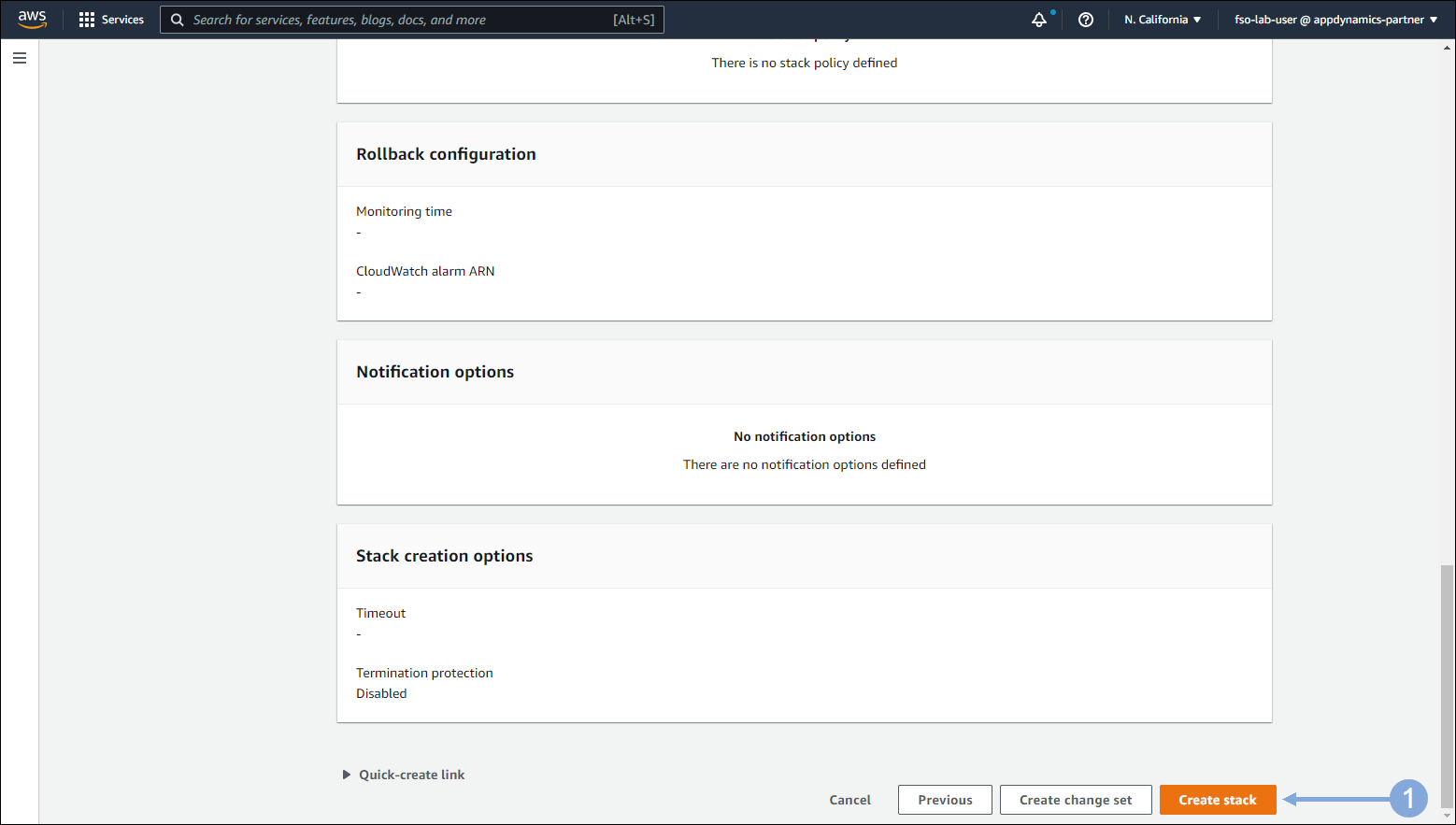1456x825 pixels.
Task: Select the Services menu label
Action: 122,20
